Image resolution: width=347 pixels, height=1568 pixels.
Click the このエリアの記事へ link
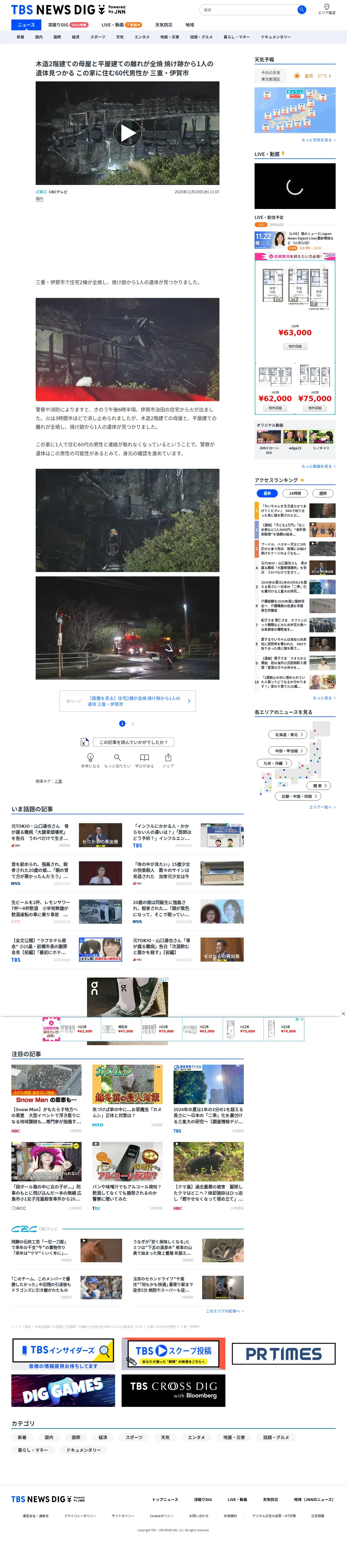(224, 1311)
